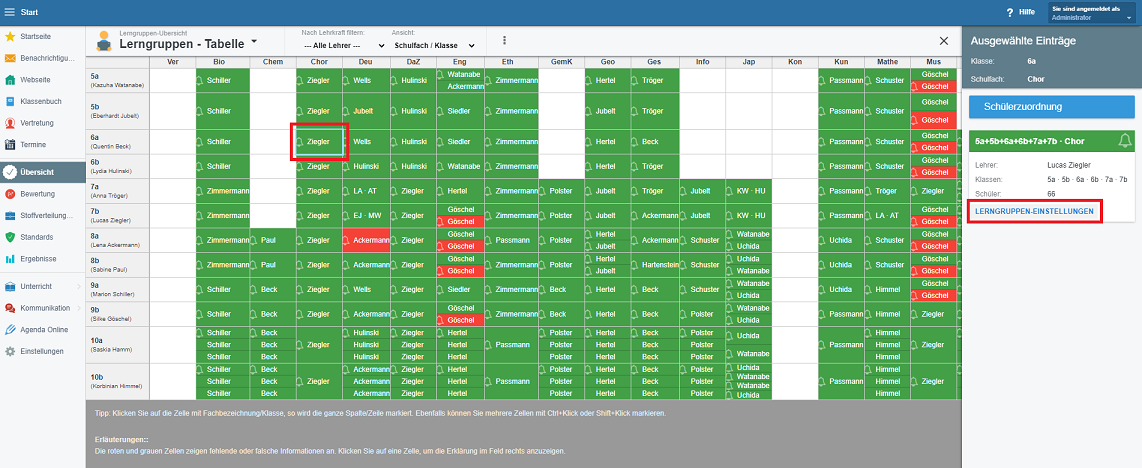
Task: Click the bell icon in the Chor group header
Action: coord(1124,141)
